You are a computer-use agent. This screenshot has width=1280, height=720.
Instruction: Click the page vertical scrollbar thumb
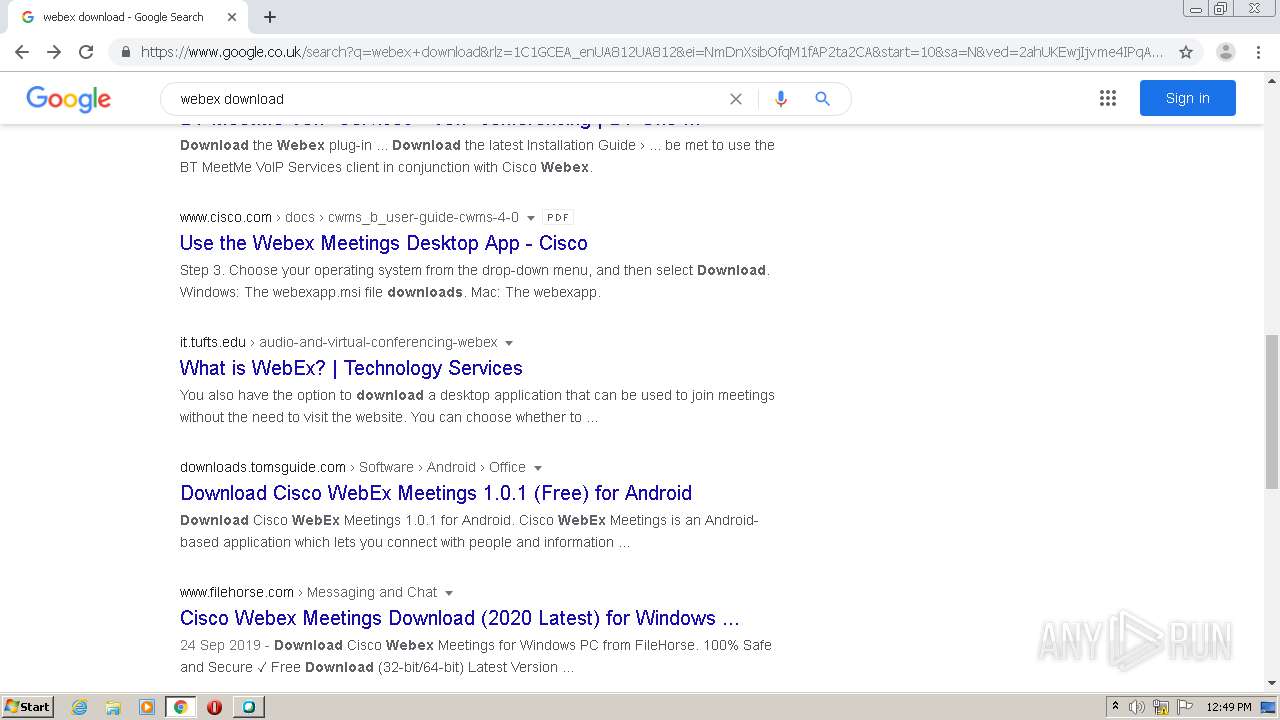1272,412
